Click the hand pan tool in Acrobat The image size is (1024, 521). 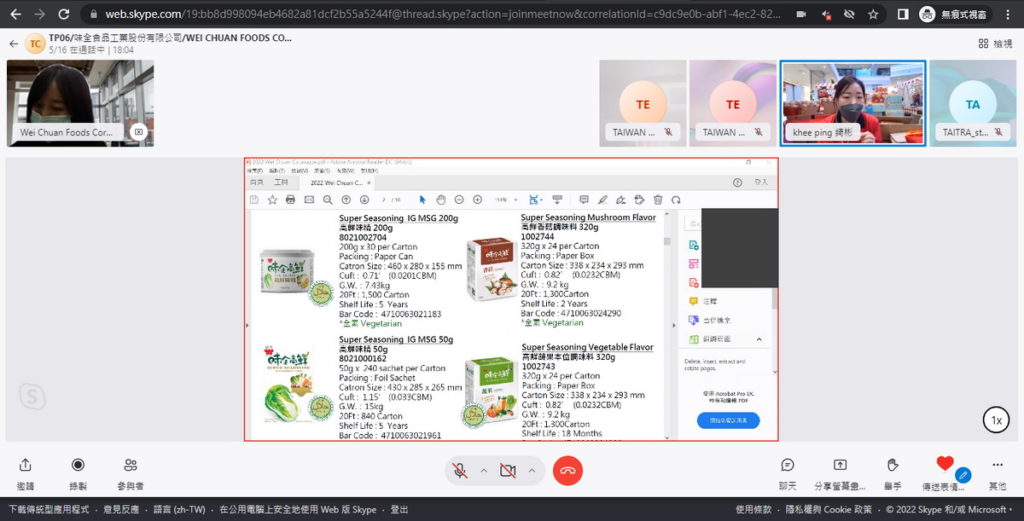point(441,200)
